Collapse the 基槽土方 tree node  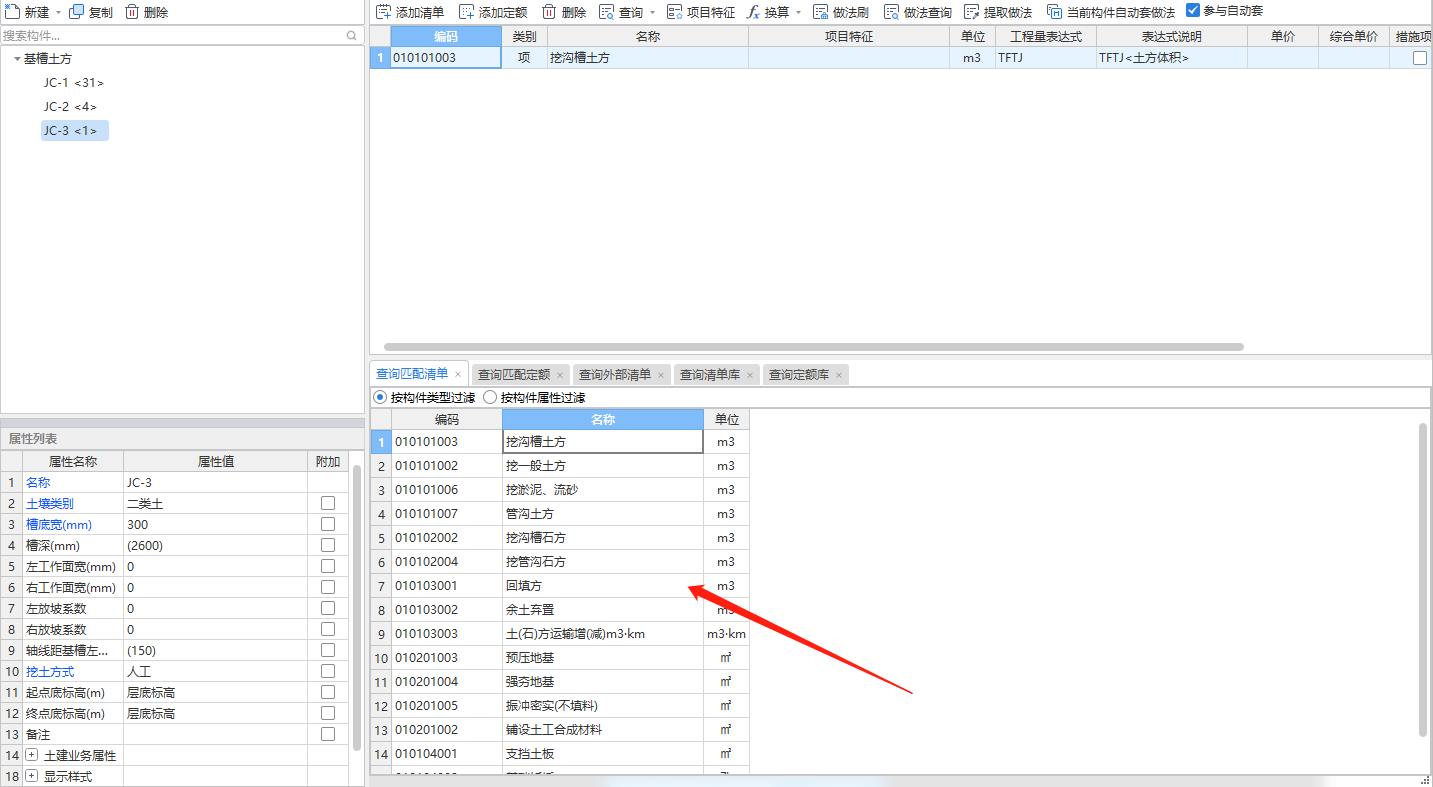pyautogui.click(x=17, y=59)
